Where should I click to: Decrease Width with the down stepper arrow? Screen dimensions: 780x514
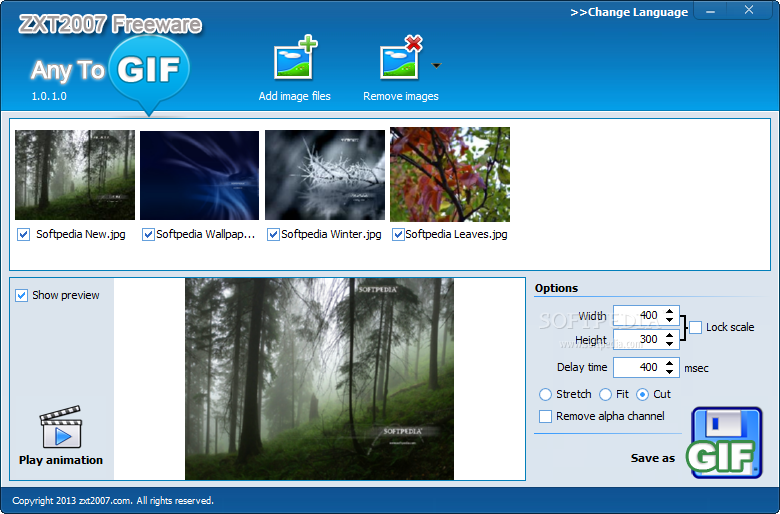[670, 320]
